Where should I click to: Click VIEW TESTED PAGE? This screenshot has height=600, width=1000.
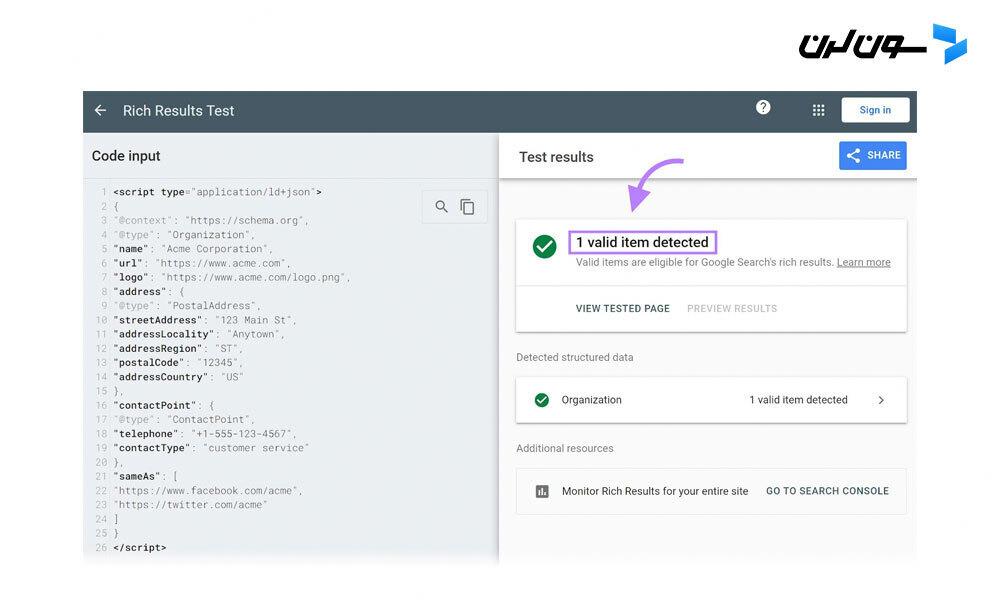tap(622, 309)
